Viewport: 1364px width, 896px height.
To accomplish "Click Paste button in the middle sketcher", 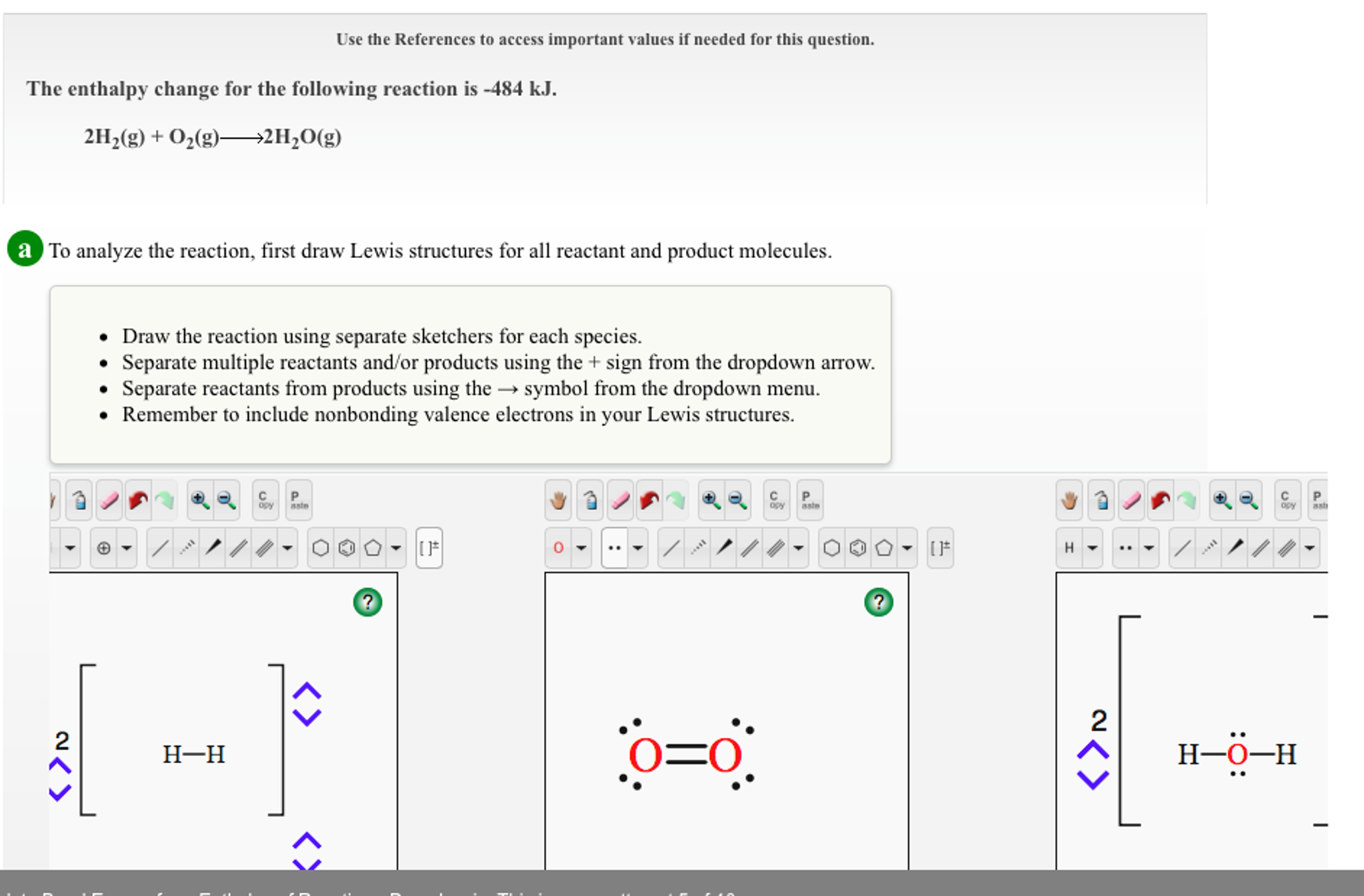I will (x=809, y=500).
